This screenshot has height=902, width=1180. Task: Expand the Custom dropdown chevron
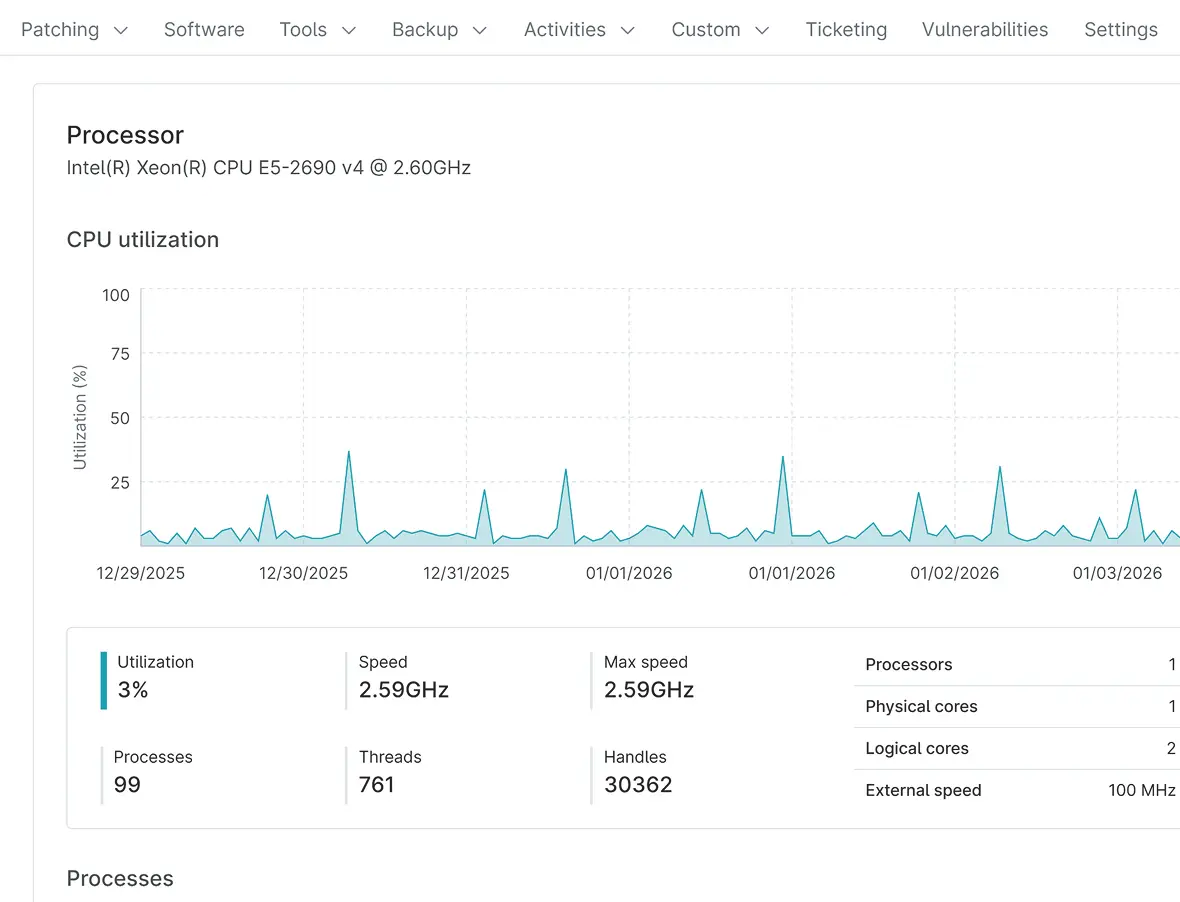tap(762, 30)
